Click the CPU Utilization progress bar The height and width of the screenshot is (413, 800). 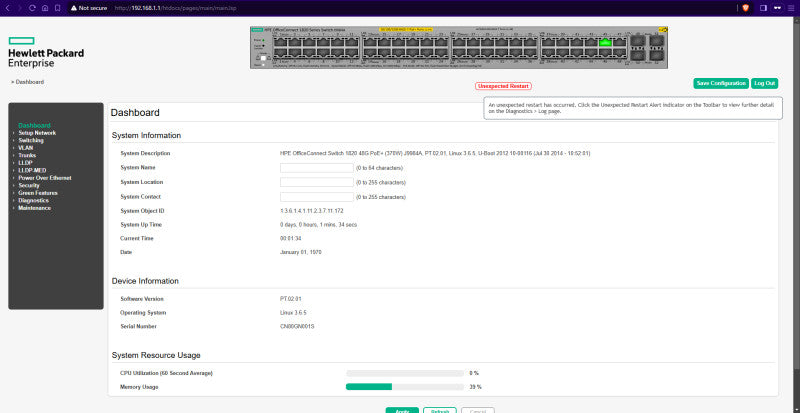click(x=405, y=373)
